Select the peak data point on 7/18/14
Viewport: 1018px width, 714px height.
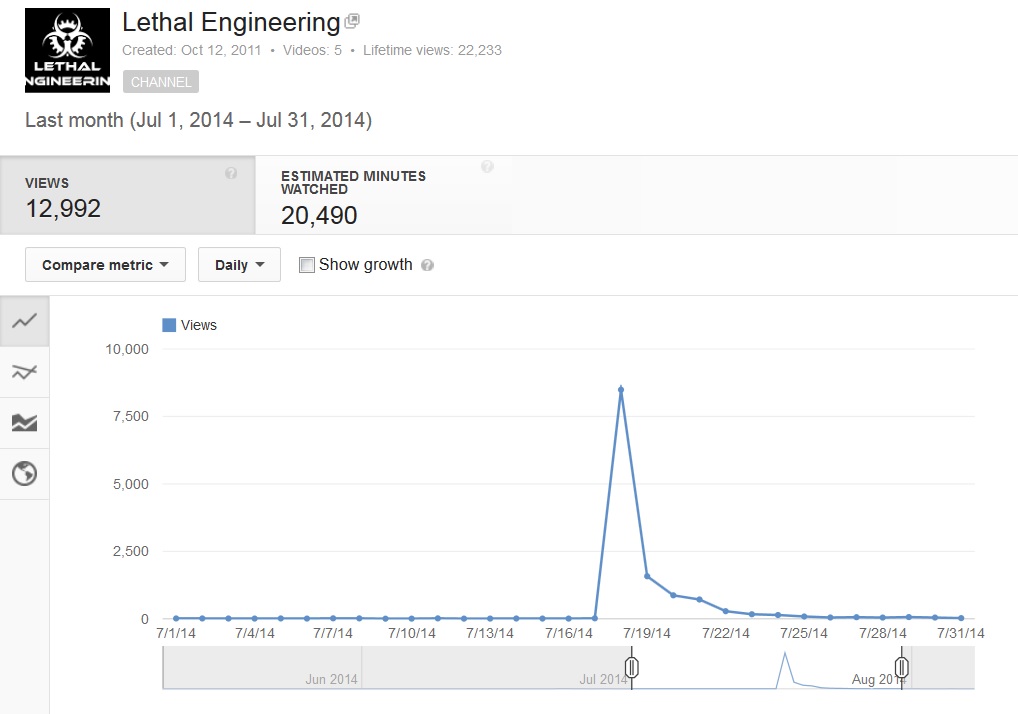621,388
